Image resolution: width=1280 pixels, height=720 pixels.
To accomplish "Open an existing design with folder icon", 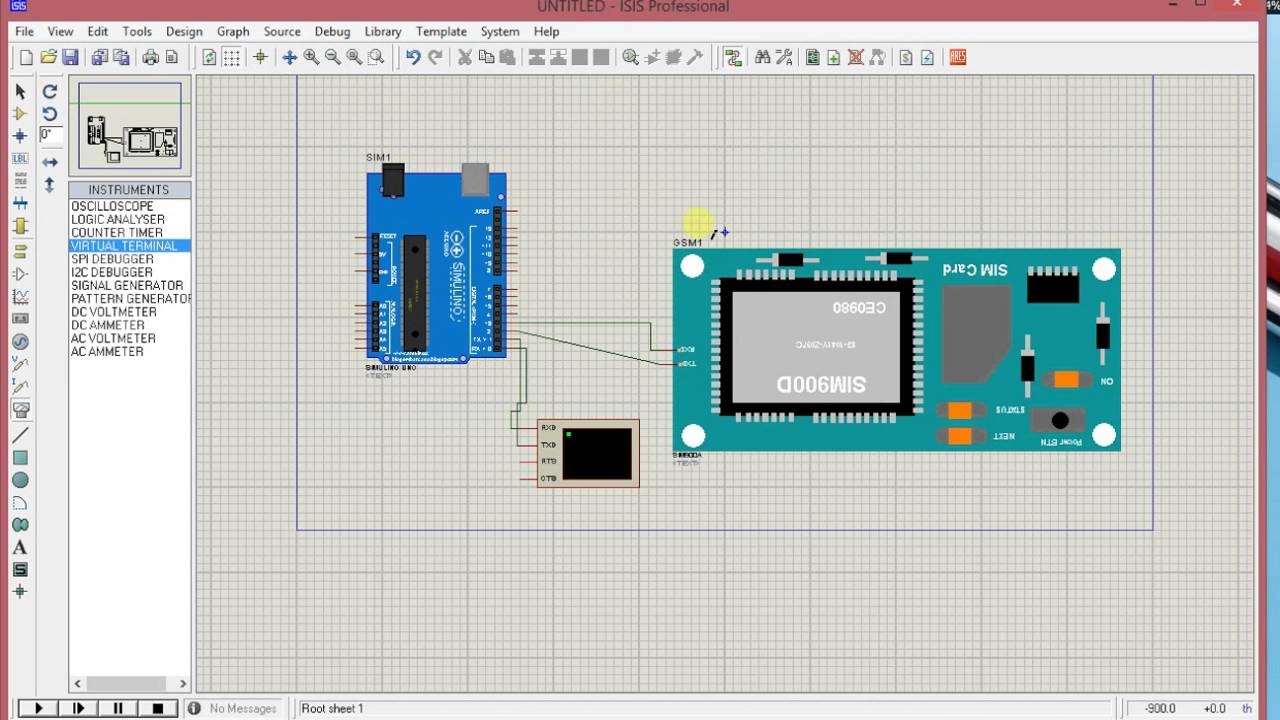I will point(48,57).
